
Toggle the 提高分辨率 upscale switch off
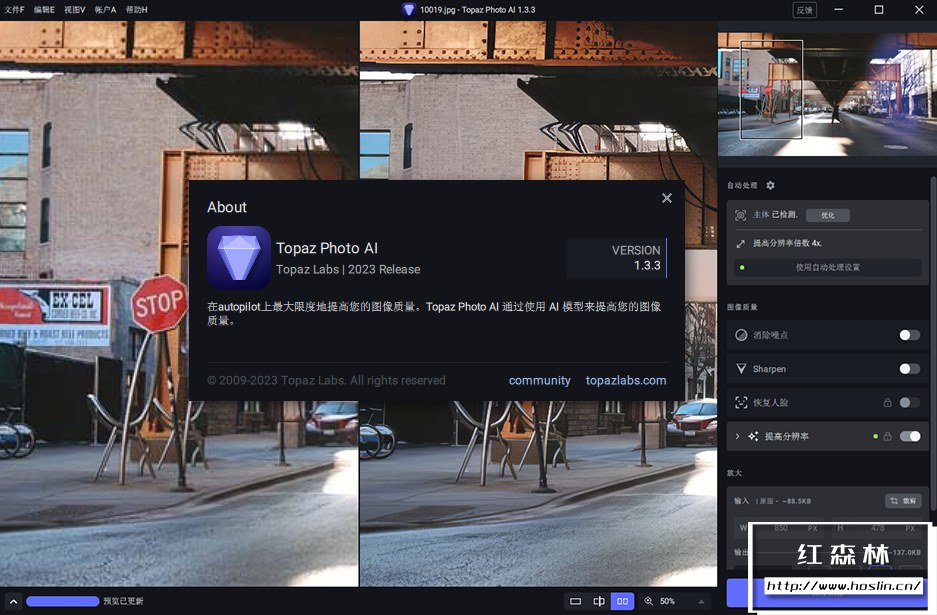[910, 436]
